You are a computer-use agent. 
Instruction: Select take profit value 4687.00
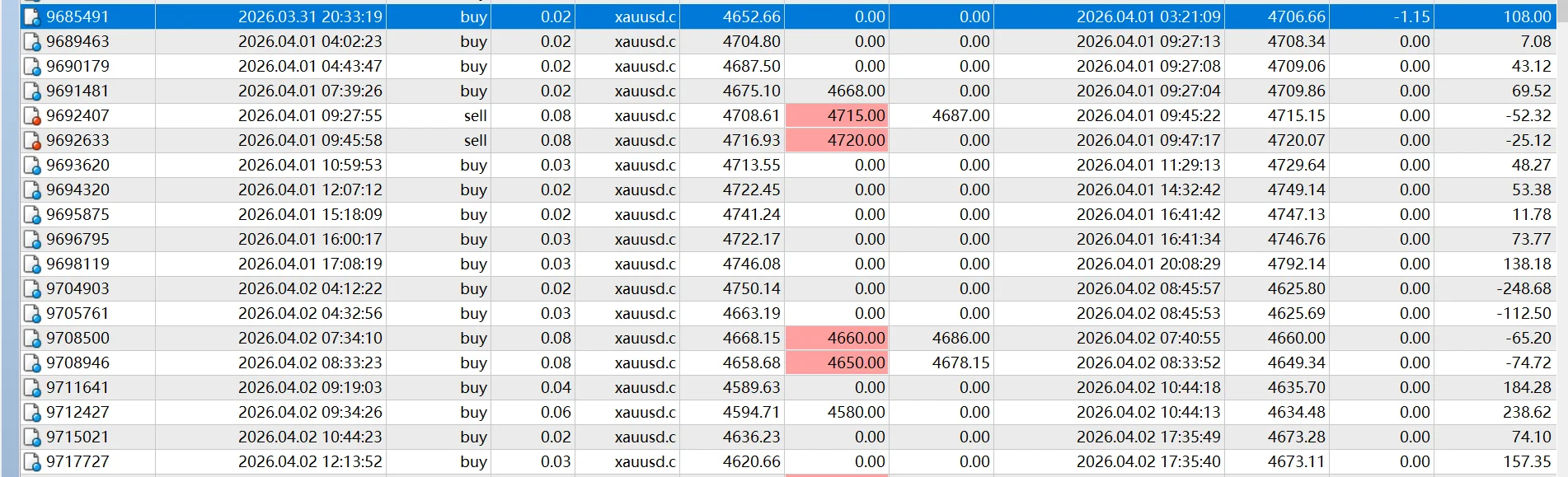(x=961, y=115)
